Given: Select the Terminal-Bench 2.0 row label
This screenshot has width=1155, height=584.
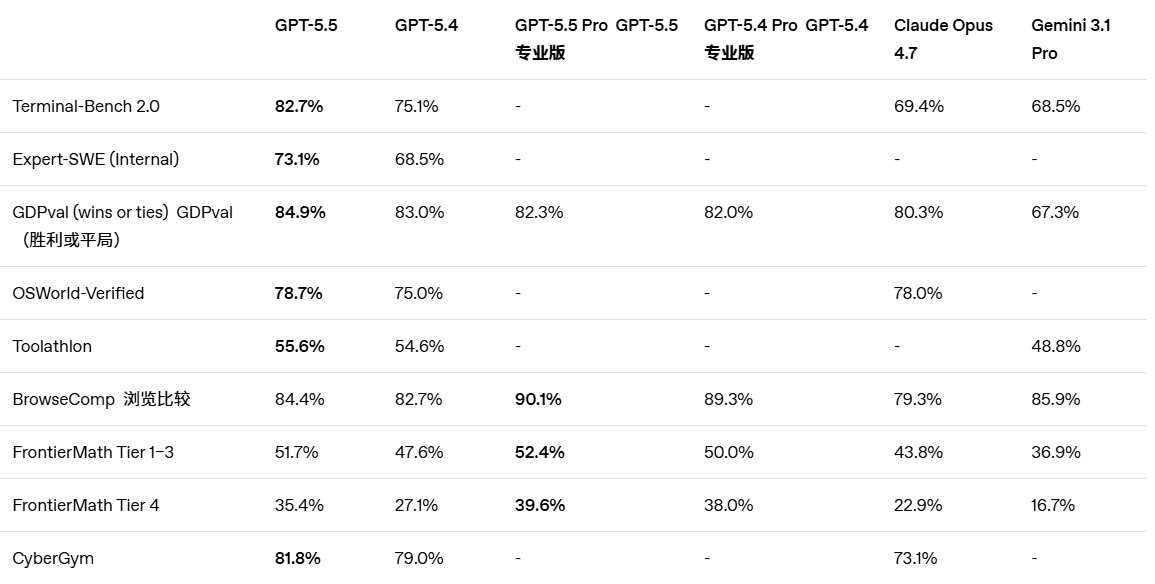Looking at the screenshot, I should coord(86,106).
